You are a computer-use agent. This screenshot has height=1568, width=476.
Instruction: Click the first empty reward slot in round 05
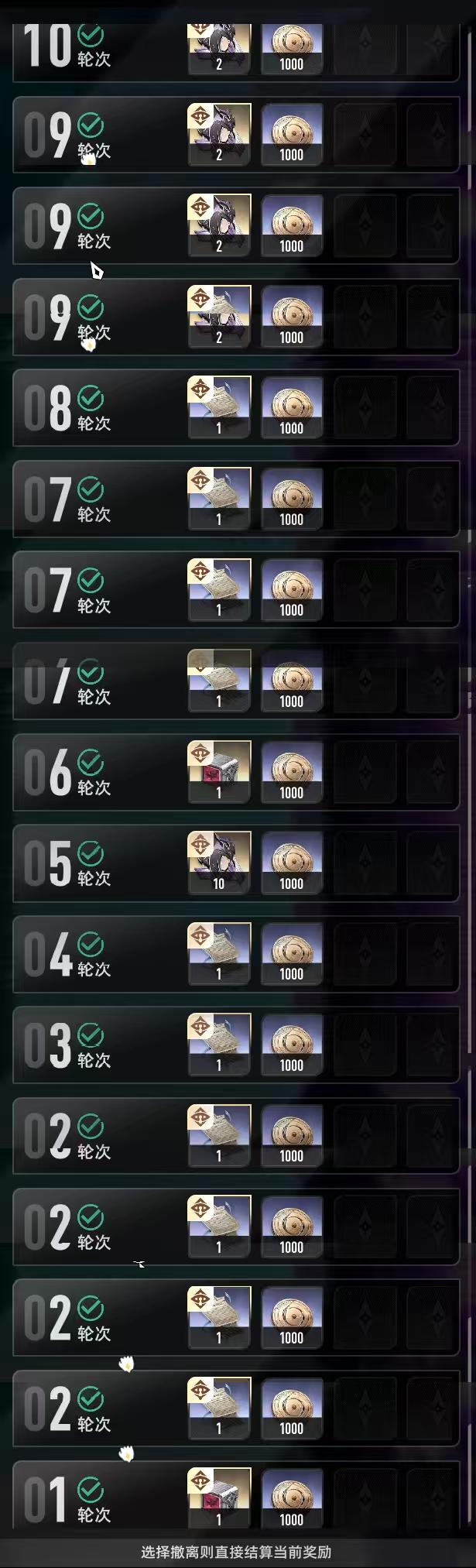tap(365, 863)
